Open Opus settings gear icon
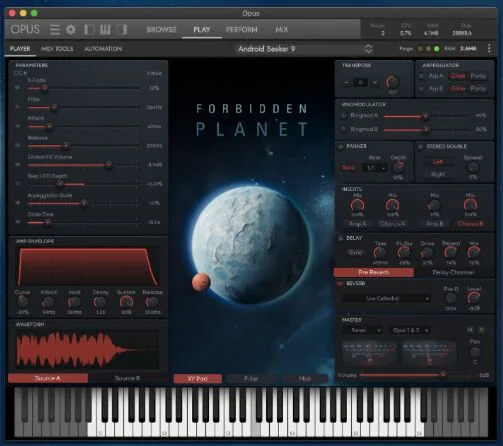 (x=71, y=30)
